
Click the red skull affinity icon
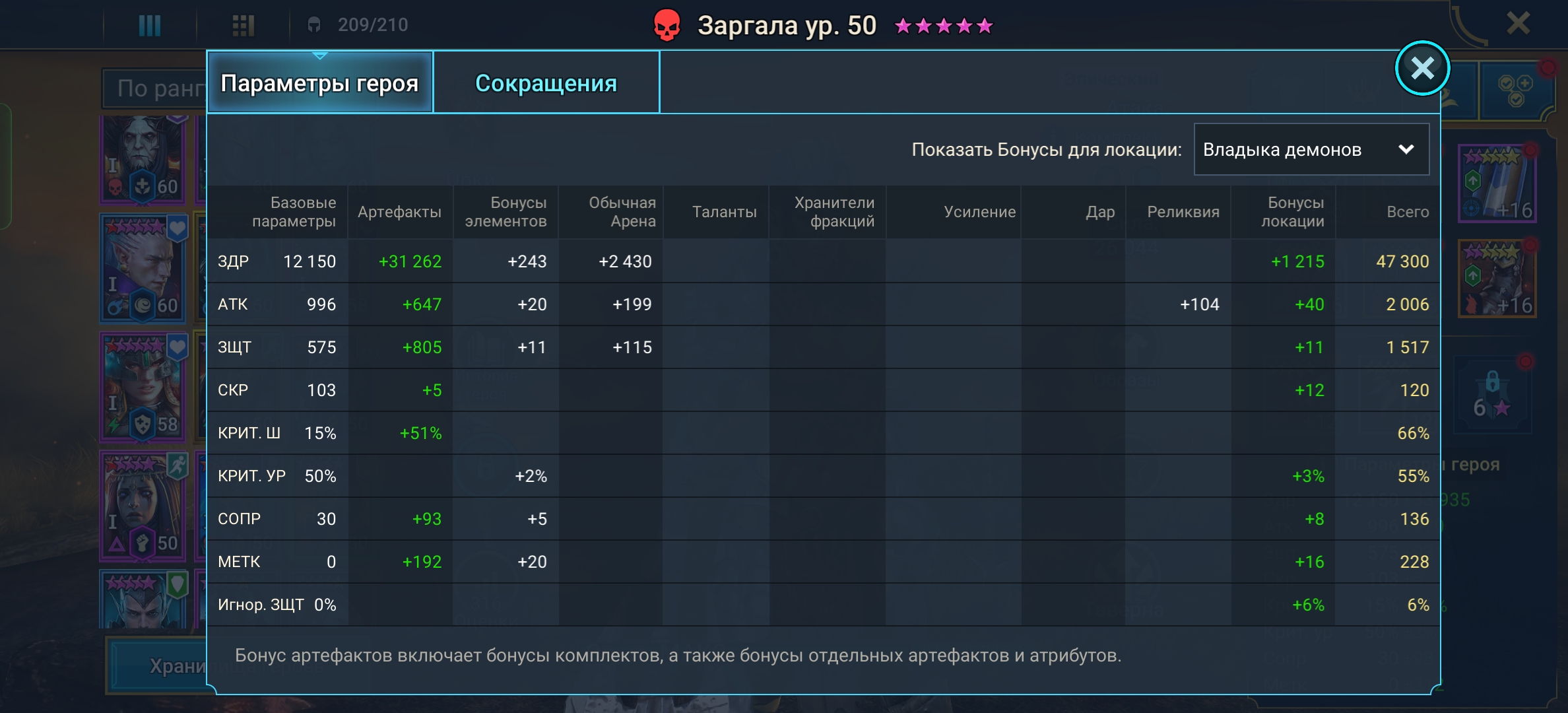[667, 26]
